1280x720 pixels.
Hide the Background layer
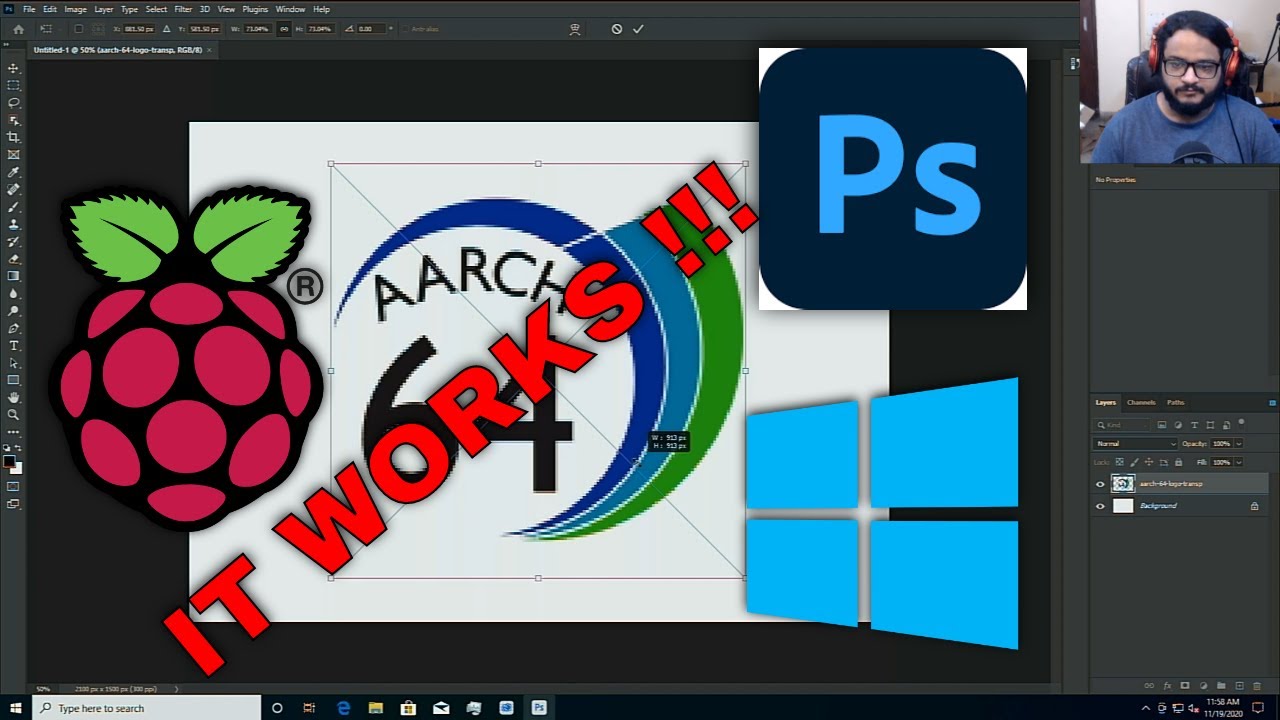click(x=1100, y=506)
